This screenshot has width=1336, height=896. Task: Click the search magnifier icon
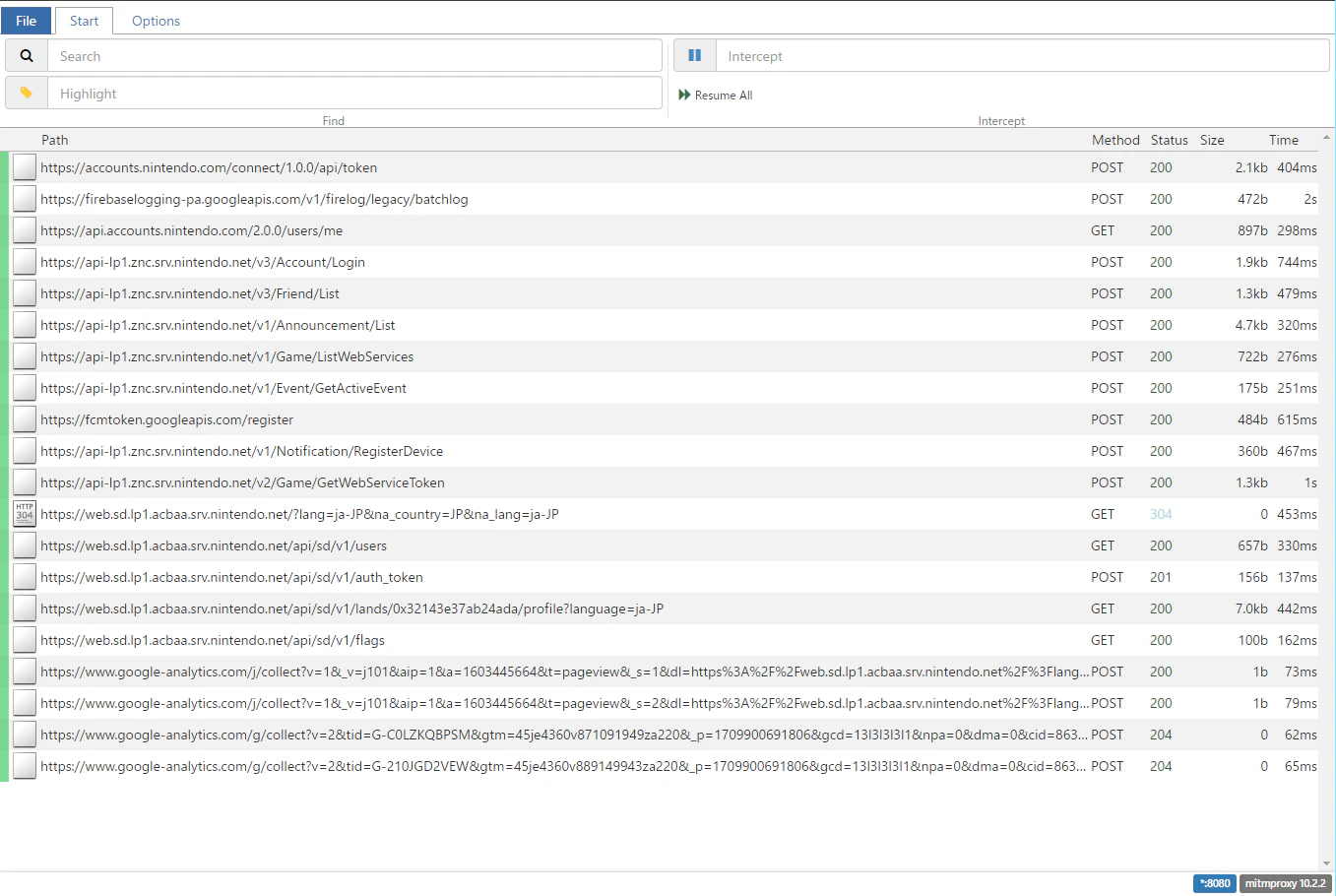[27, 56]
